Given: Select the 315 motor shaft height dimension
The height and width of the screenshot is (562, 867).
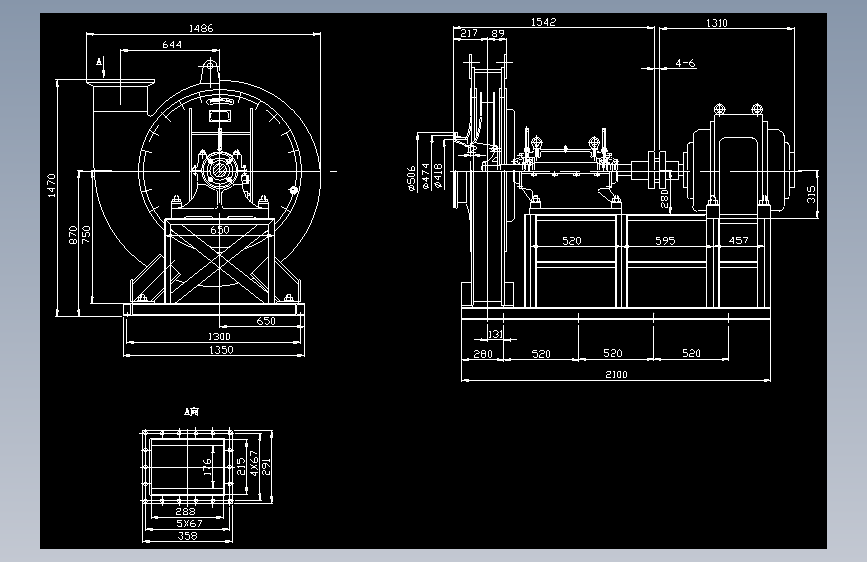Looking at the screenshot, I should (x=811, y=194).
